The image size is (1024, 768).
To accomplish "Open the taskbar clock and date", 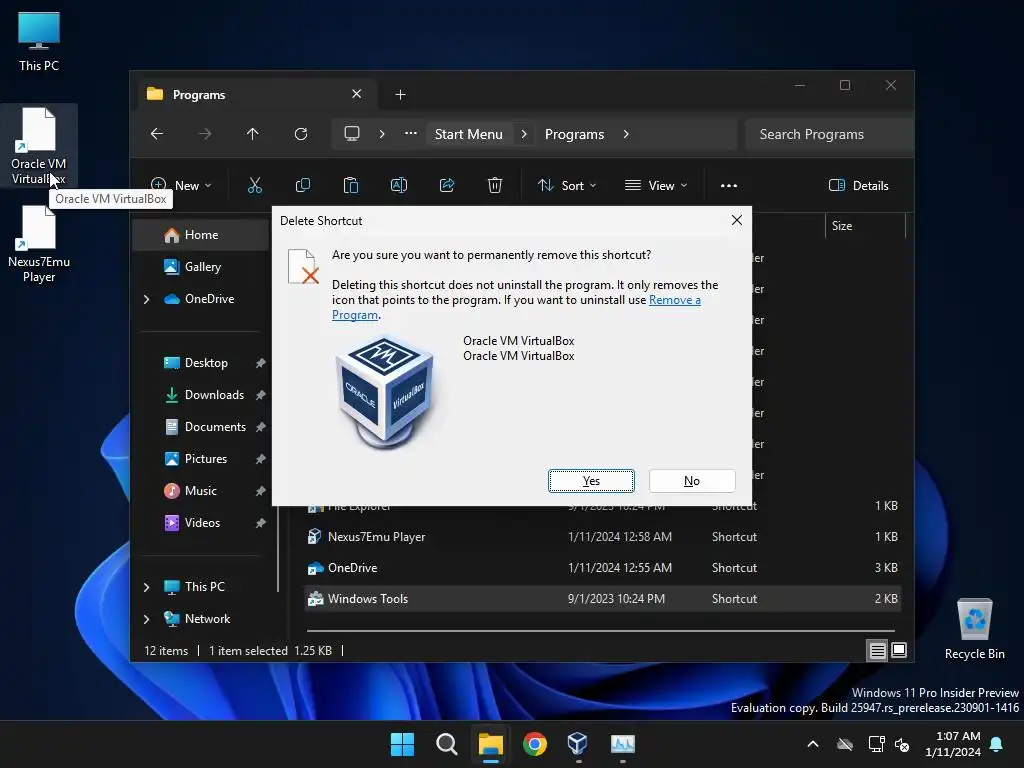I will (x=953, y=744).
